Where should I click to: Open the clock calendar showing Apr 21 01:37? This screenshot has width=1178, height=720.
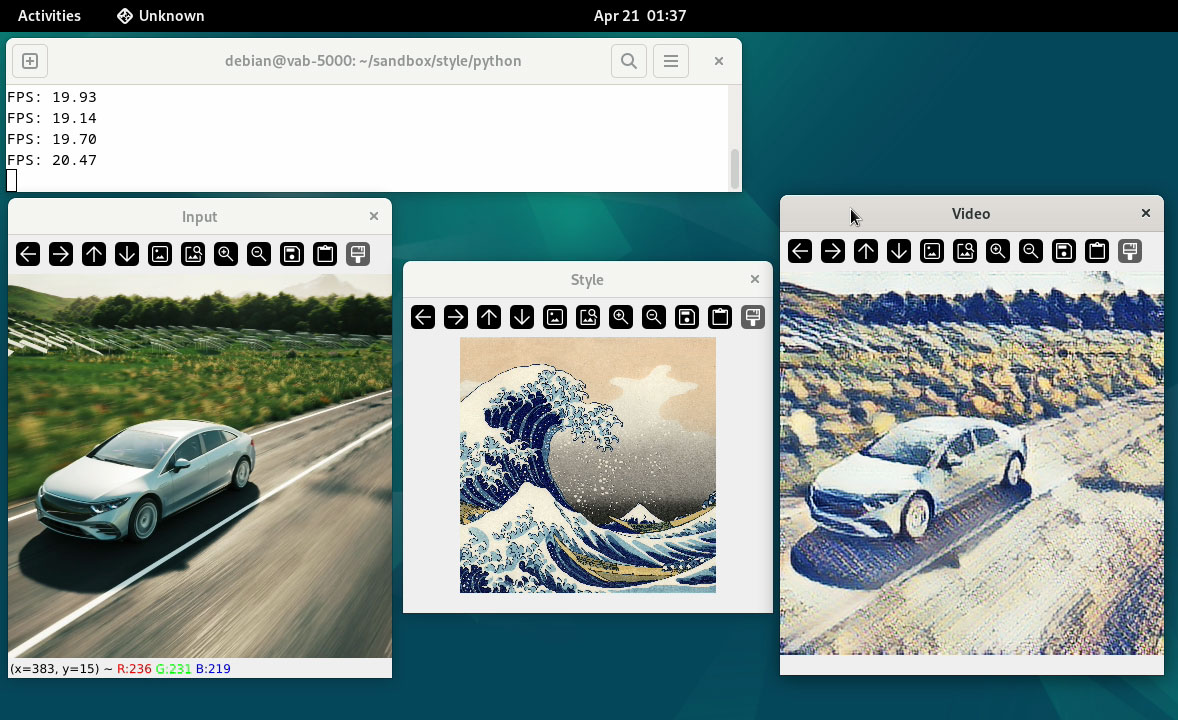tap(640, 16)
